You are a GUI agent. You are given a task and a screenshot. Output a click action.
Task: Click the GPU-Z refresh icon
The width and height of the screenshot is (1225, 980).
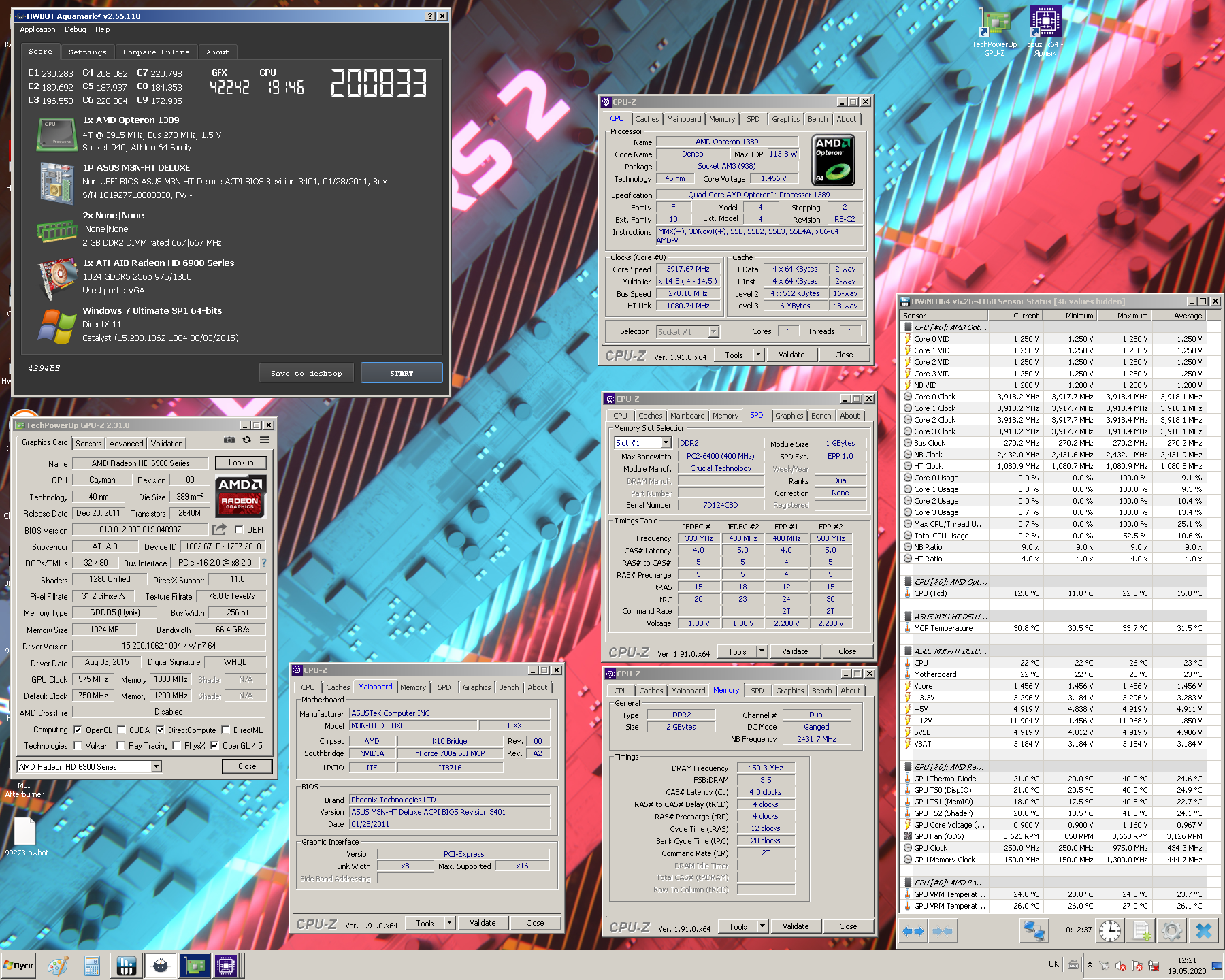point(247,440)
